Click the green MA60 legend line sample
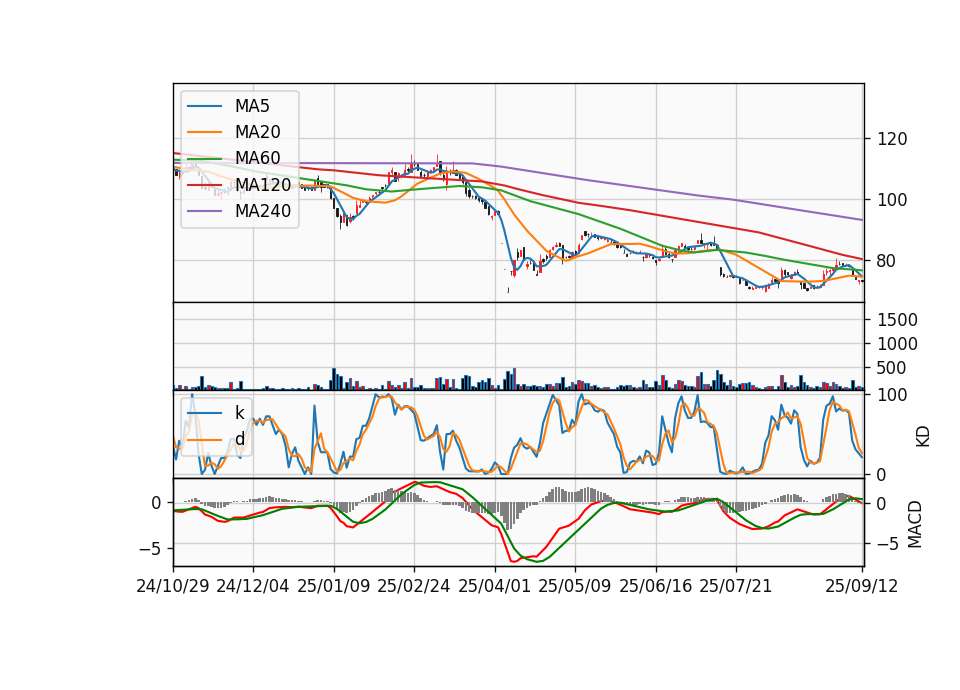 click(204, 159)
